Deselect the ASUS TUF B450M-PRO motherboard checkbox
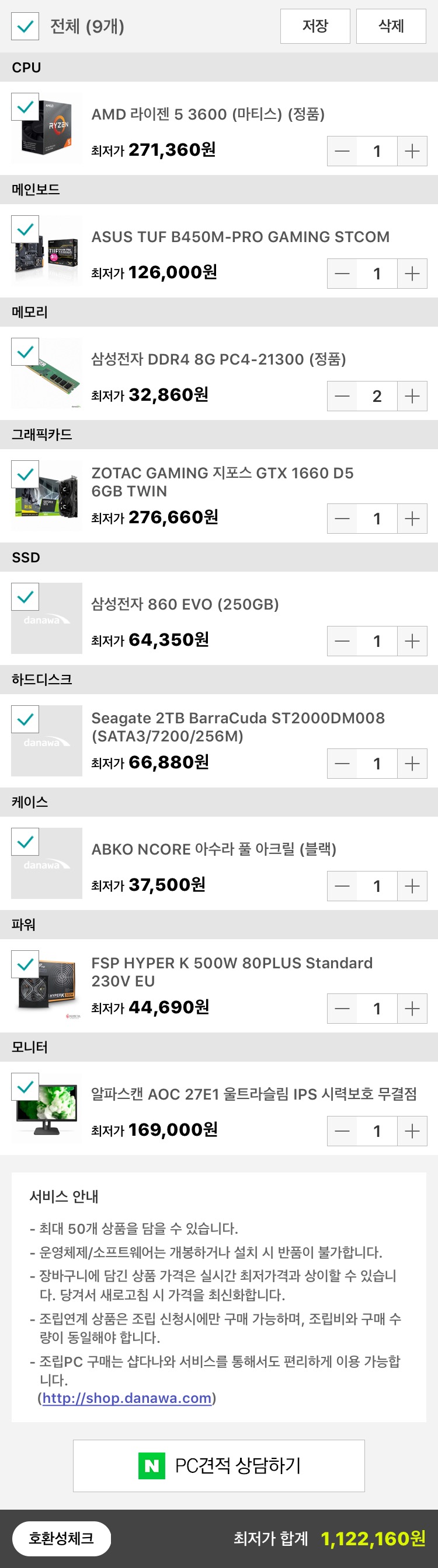Viewport: 438px width, 1568px height. click(25, 229)
